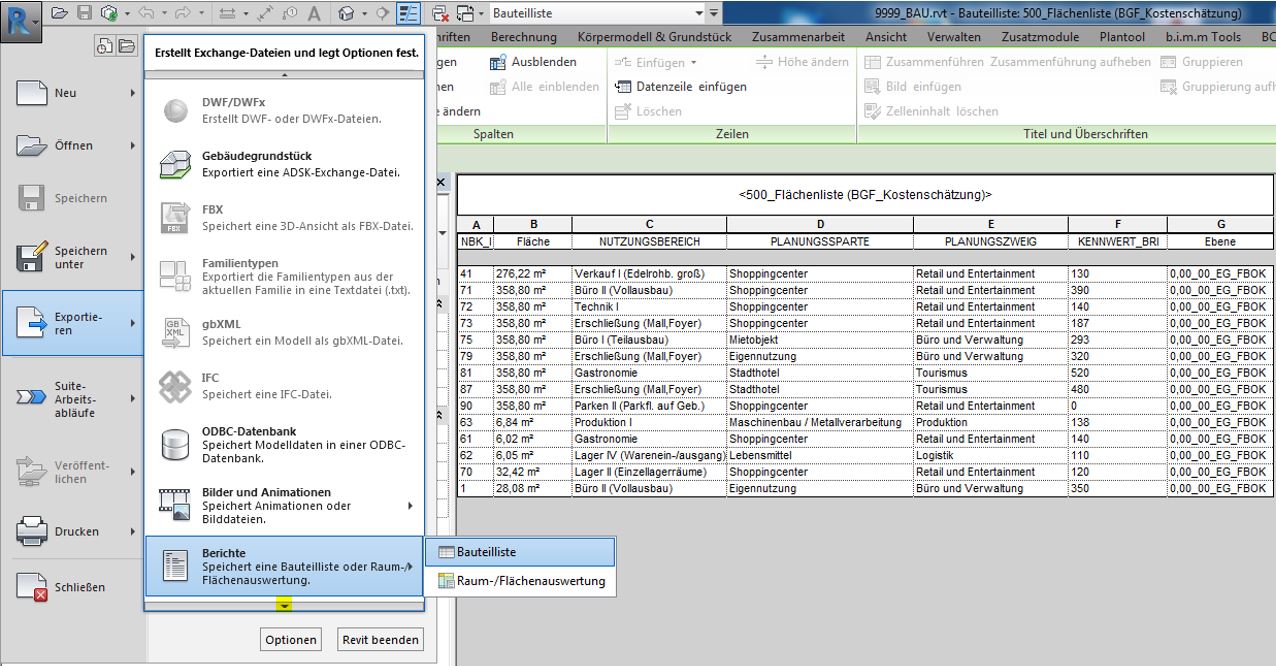Select Bauteilliste from the Berichte submenu

(x=519, y=552)
